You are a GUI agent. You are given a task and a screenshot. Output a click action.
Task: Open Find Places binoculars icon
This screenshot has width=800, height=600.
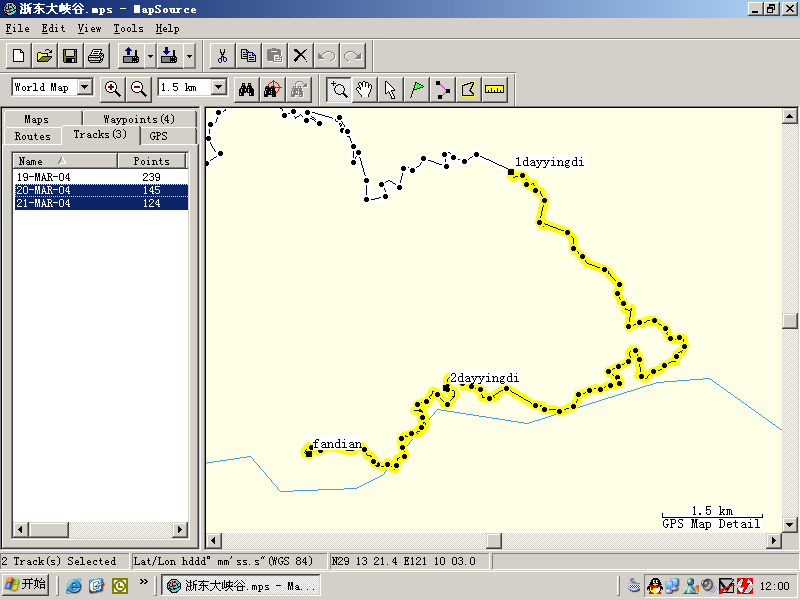245,89
